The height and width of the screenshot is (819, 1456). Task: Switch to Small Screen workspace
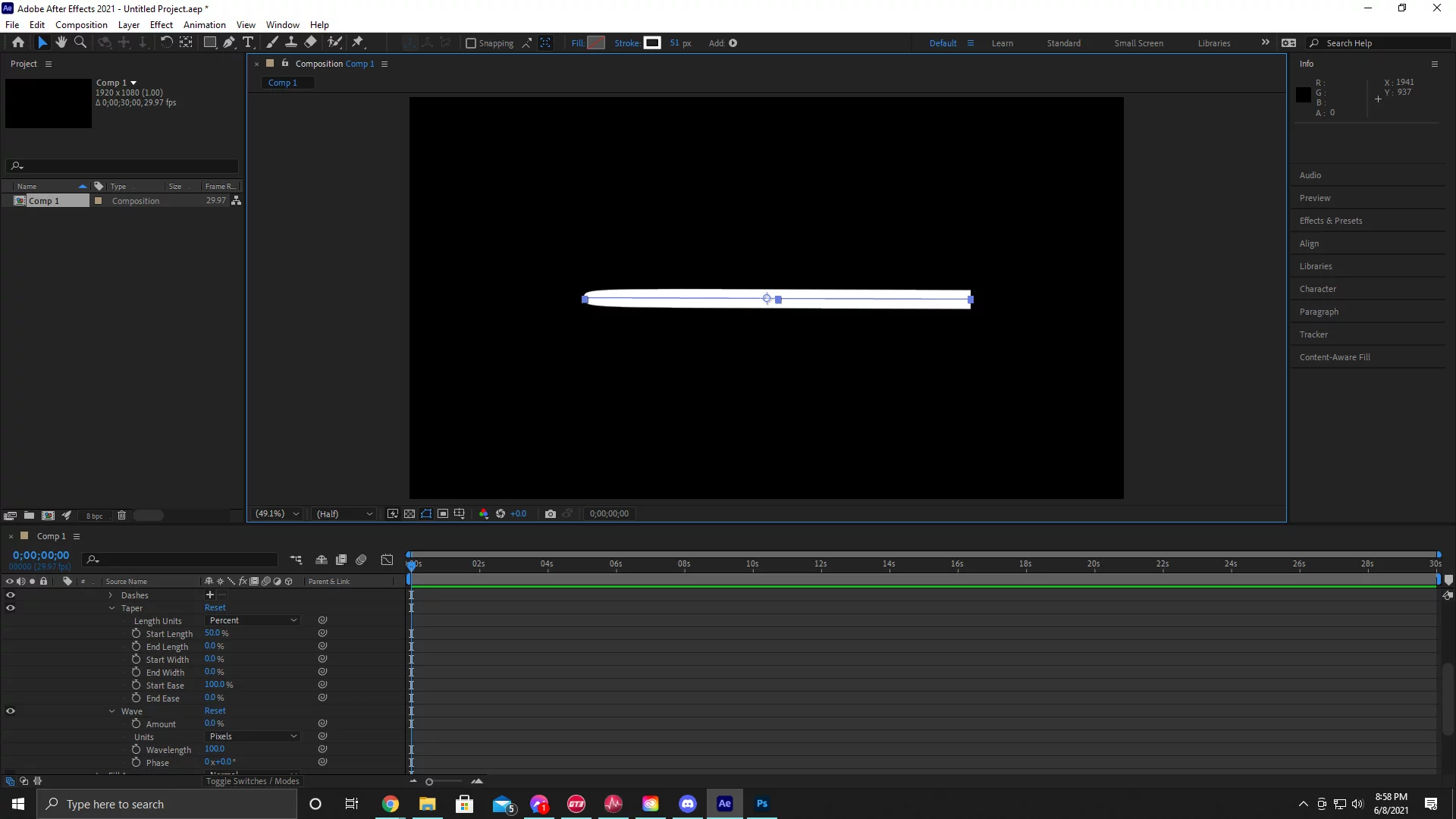[1138, 43]
